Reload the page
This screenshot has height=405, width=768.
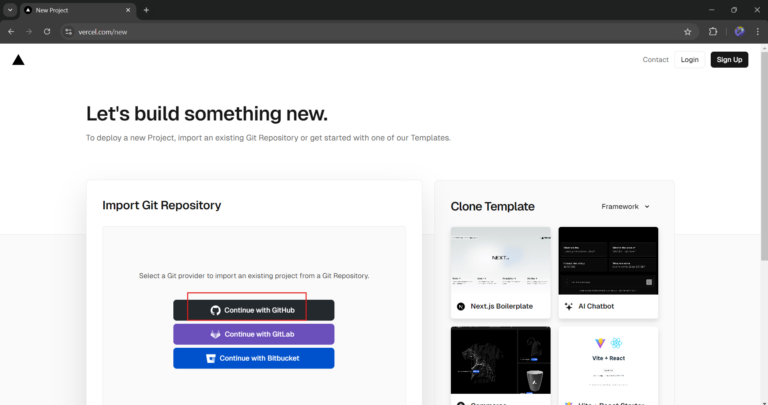point(47,32)
